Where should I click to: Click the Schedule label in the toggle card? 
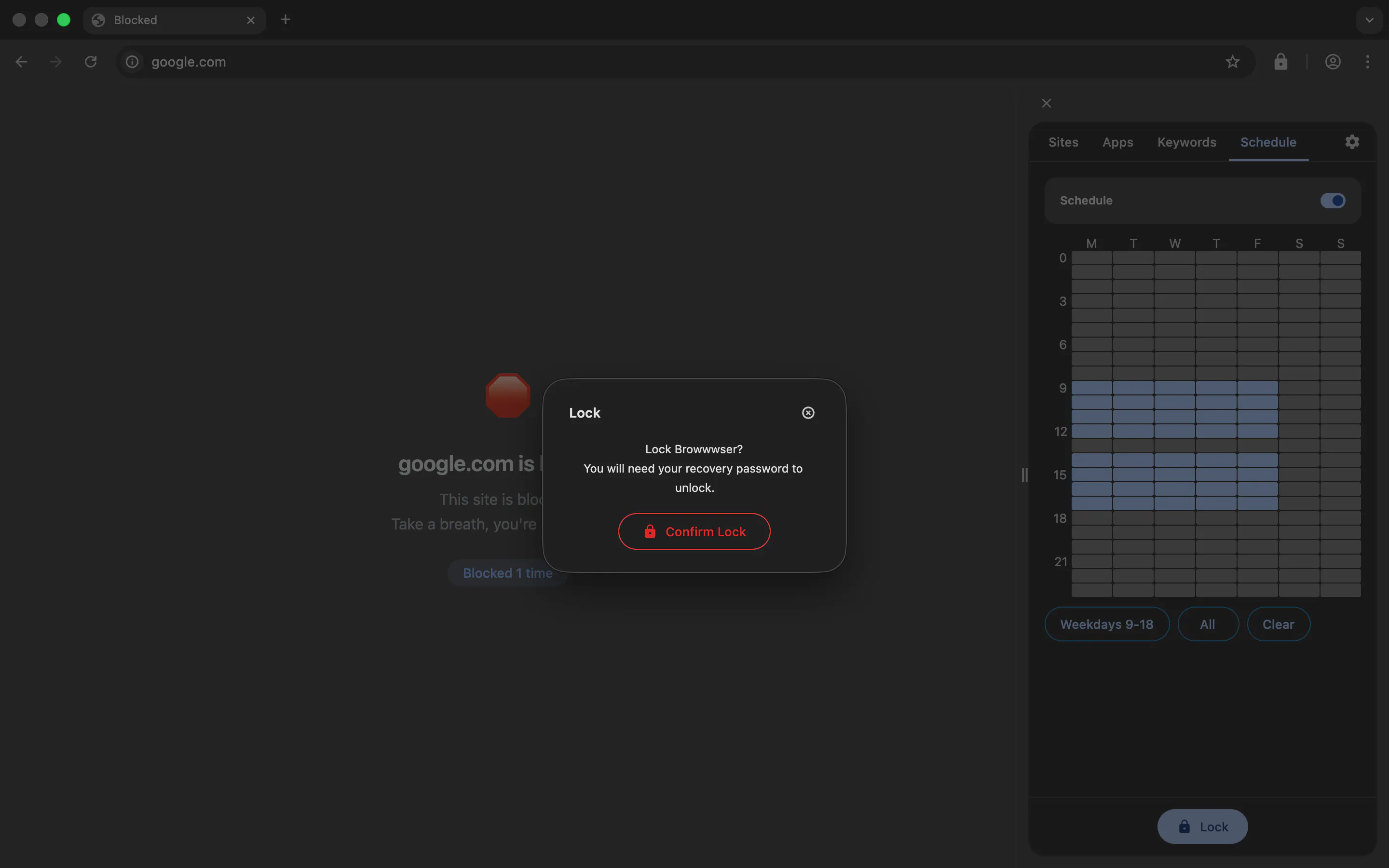[x=1086, y=200]
